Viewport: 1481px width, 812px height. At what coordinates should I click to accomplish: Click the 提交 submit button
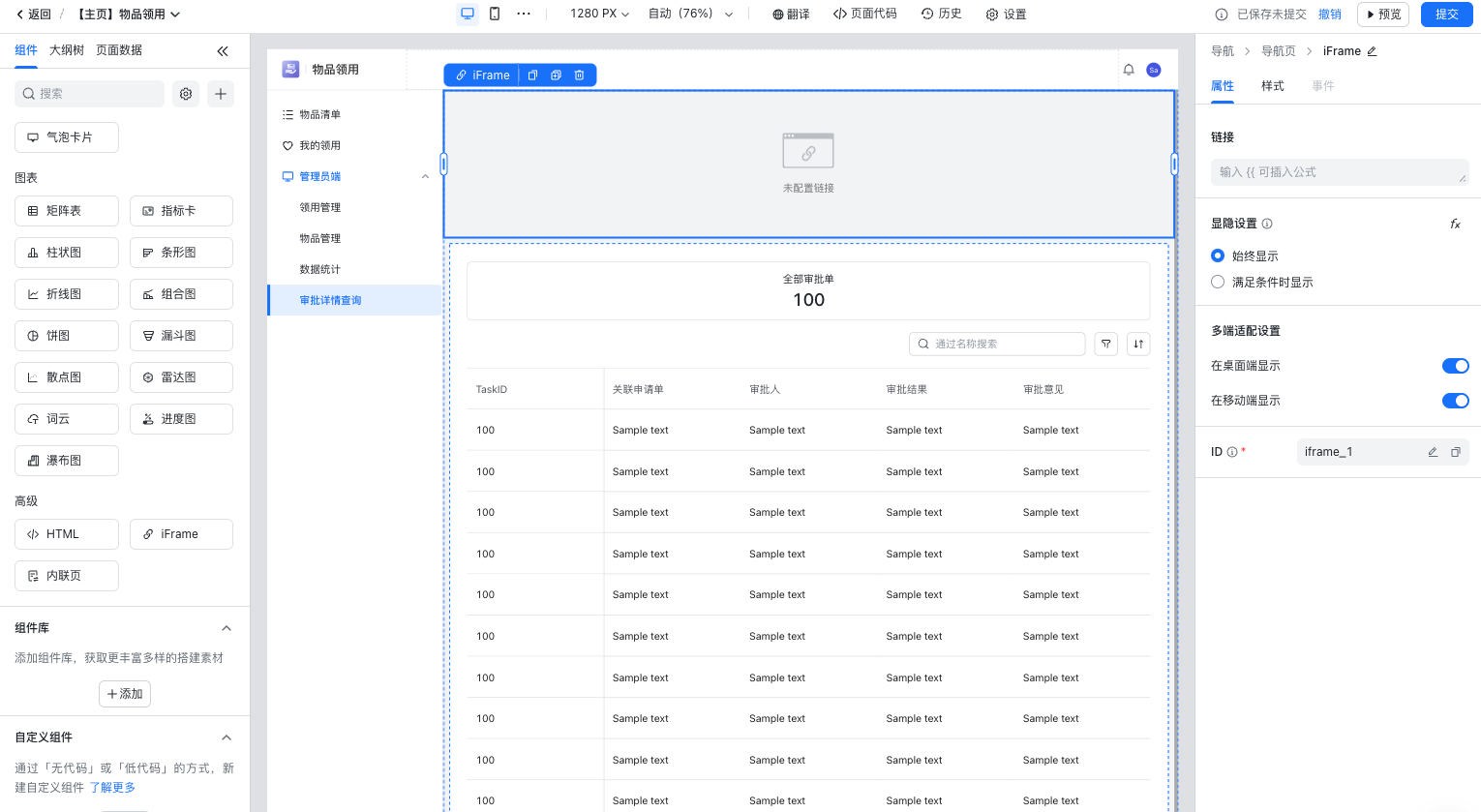point(1447,14)
